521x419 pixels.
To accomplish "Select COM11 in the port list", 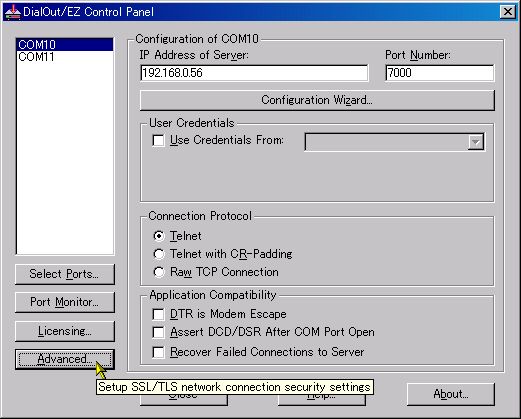I will coord(65,57).
